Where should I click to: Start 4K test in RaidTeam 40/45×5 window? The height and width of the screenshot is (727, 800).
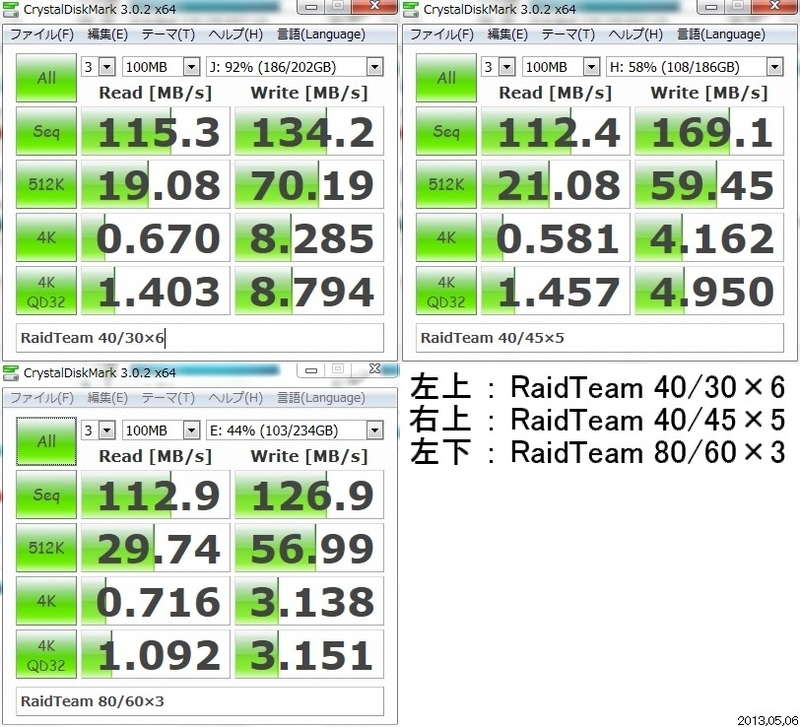(x=446, y=237)
